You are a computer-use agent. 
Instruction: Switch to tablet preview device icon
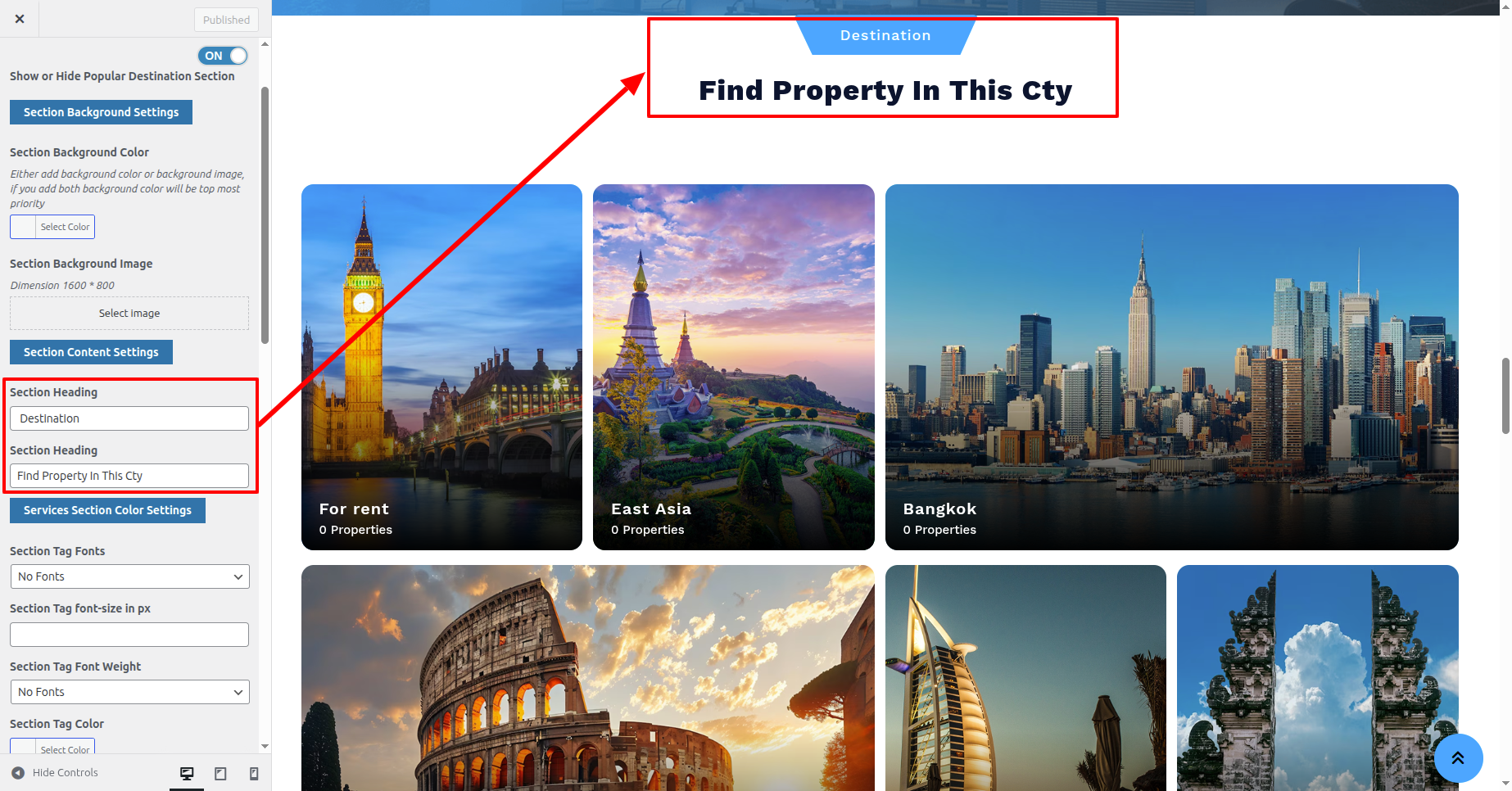click(x=220, y=773)
